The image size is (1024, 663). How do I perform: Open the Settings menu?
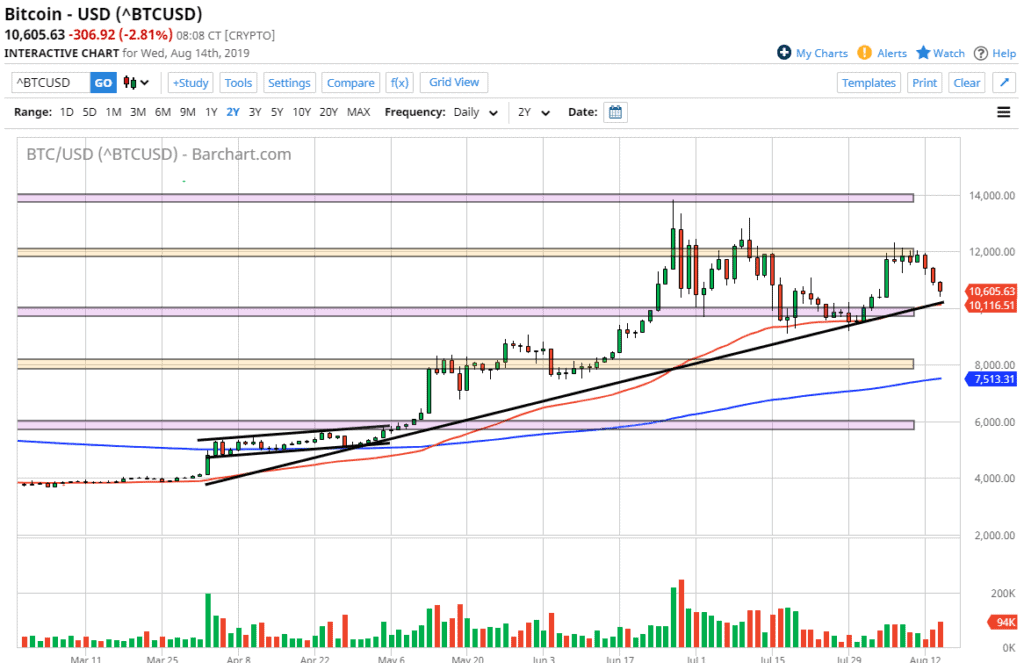coord(289,83)
